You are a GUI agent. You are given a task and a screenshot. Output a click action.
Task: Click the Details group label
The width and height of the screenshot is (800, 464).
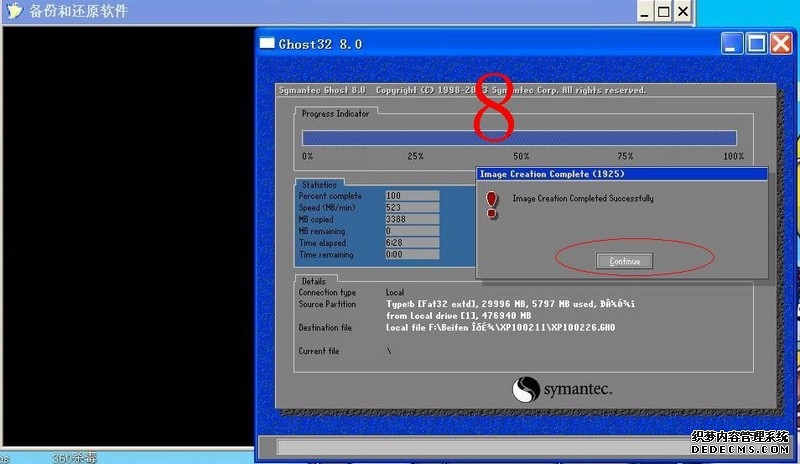pyautogui.click(x=313, y=281)
